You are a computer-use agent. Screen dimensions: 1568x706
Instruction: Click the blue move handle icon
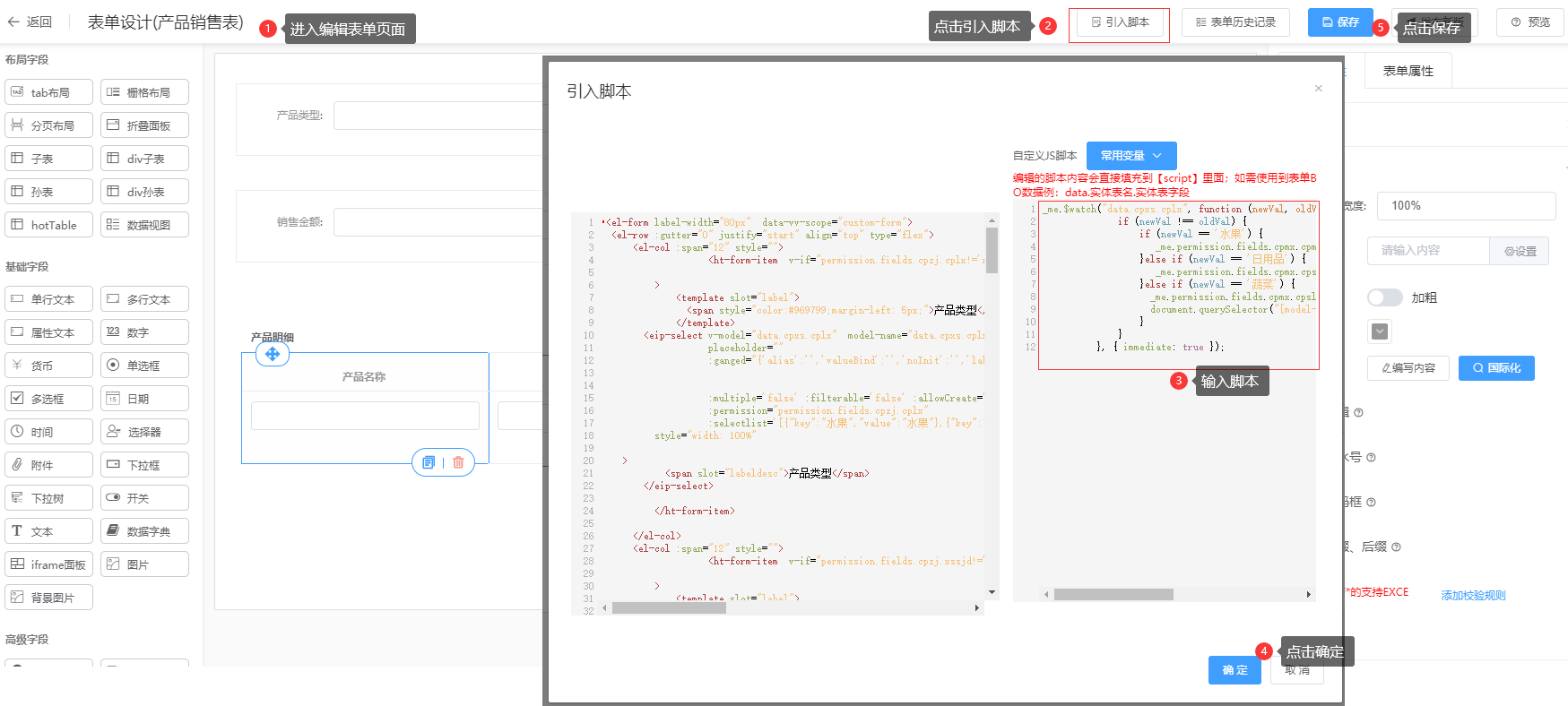(273, 354)
